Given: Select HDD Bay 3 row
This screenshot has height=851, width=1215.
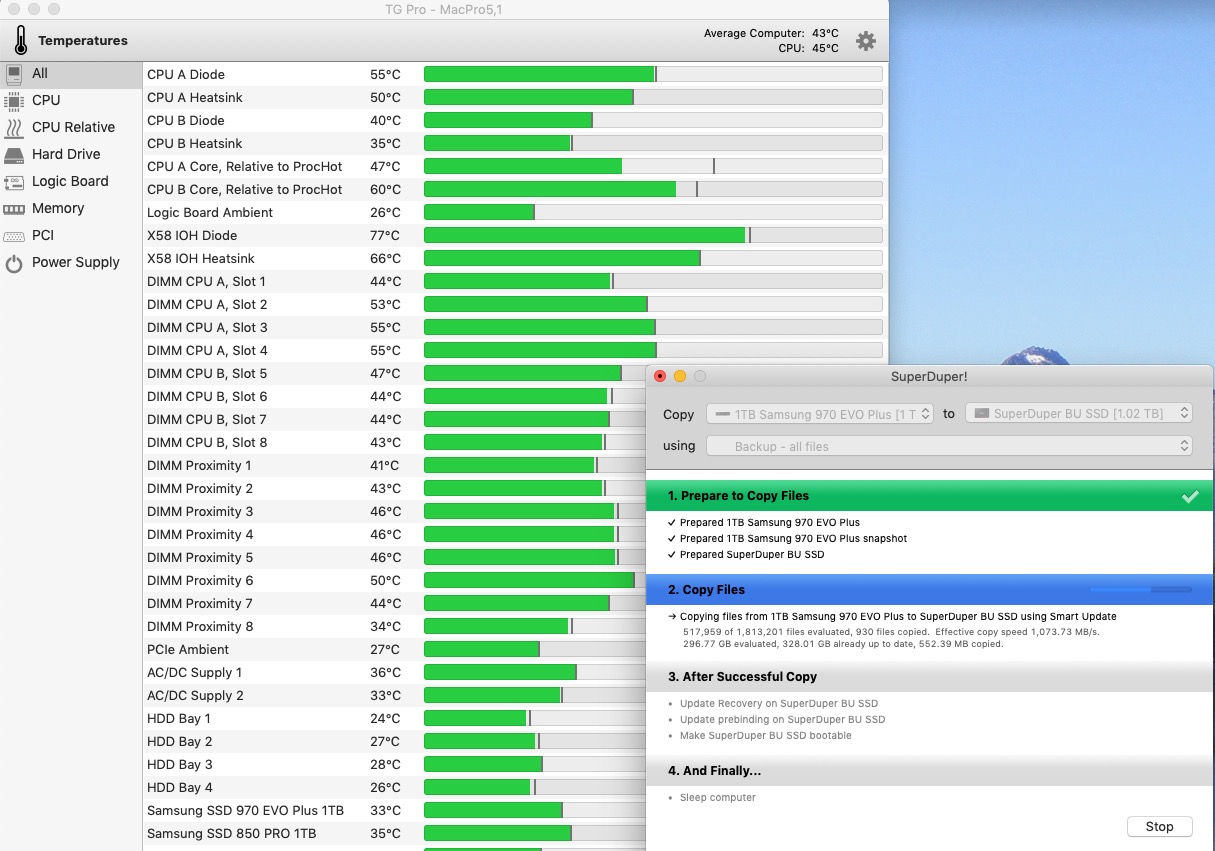Looking at the screenshot, I should click(x=395, y=764).
